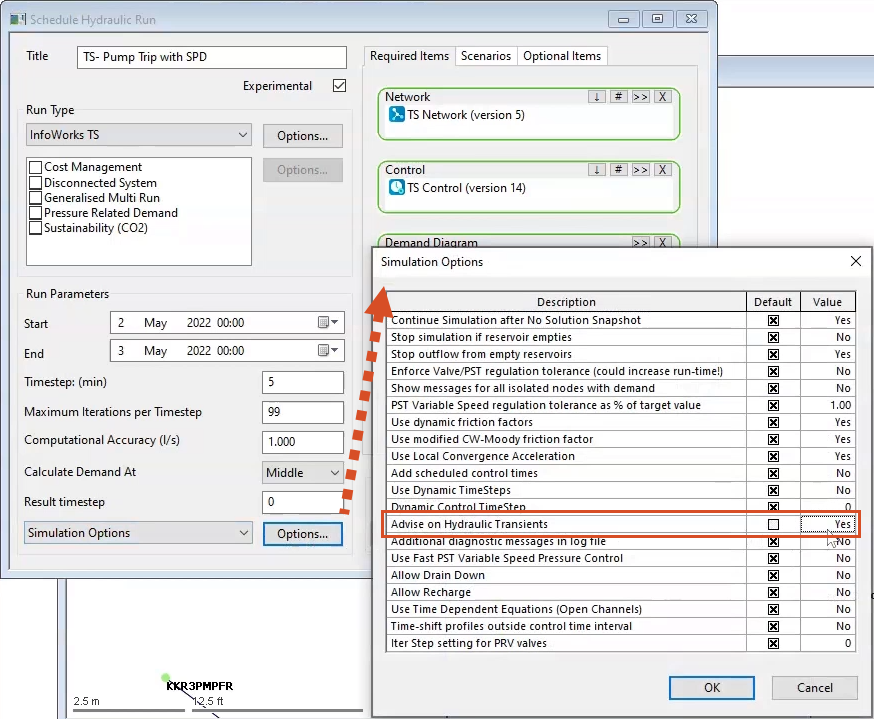Click the Value column header

pyautogui.click(x=828, y=302)
